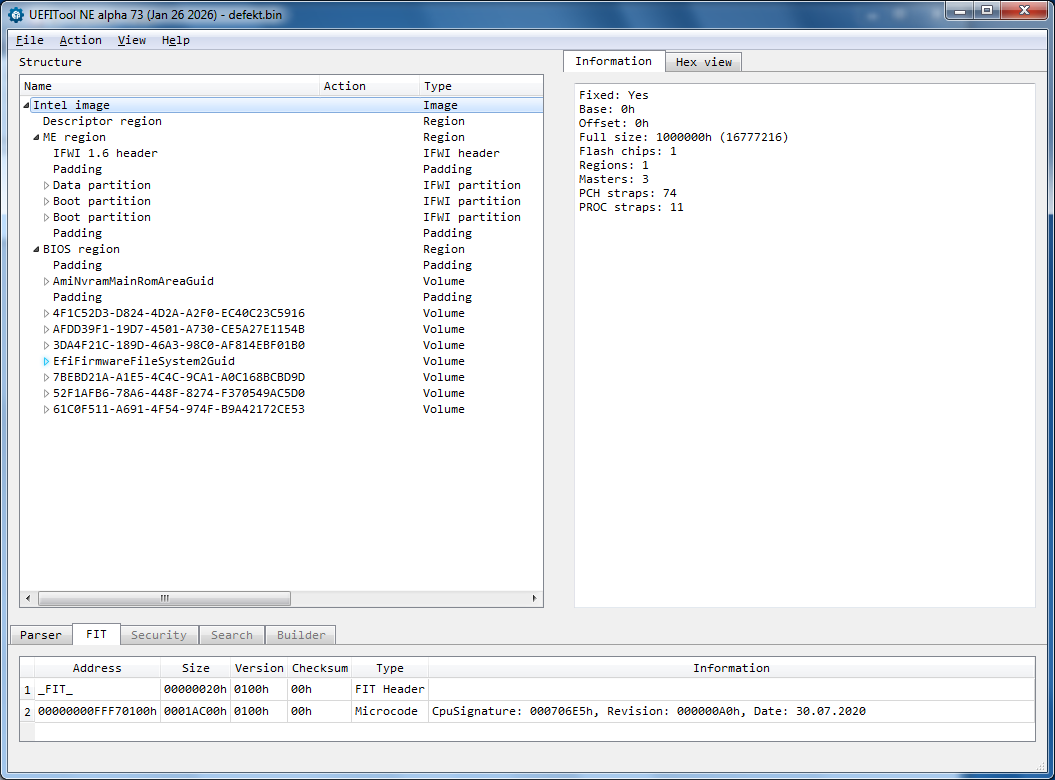Click the Address column header in FIT table
Screen dimensions: 1055x780
point(97,668)
